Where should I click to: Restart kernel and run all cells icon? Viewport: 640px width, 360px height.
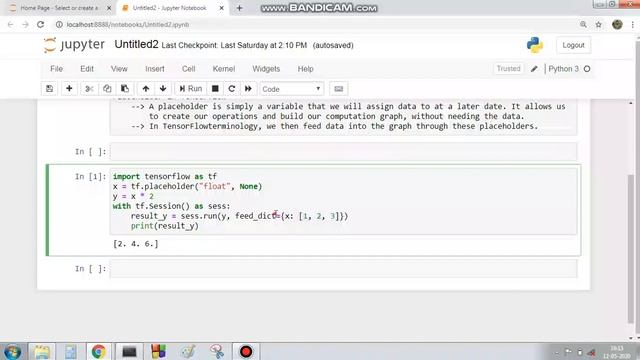(248, 89)
